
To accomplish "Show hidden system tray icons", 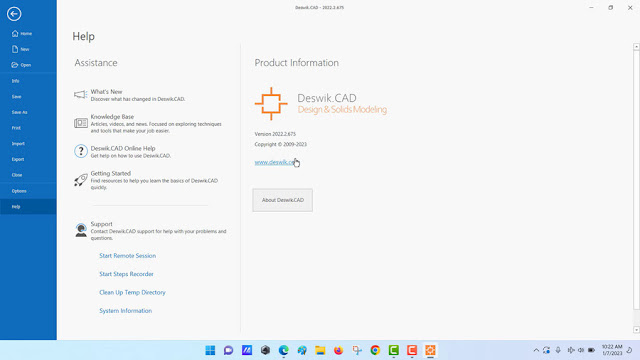I will (x=536, y=350).
